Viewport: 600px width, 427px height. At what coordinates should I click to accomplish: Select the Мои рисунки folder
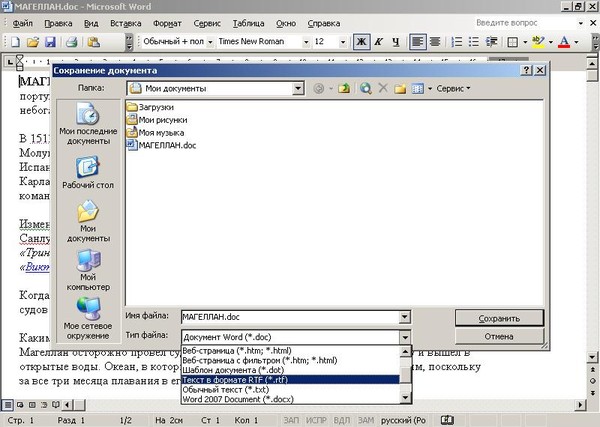(157, 120)
